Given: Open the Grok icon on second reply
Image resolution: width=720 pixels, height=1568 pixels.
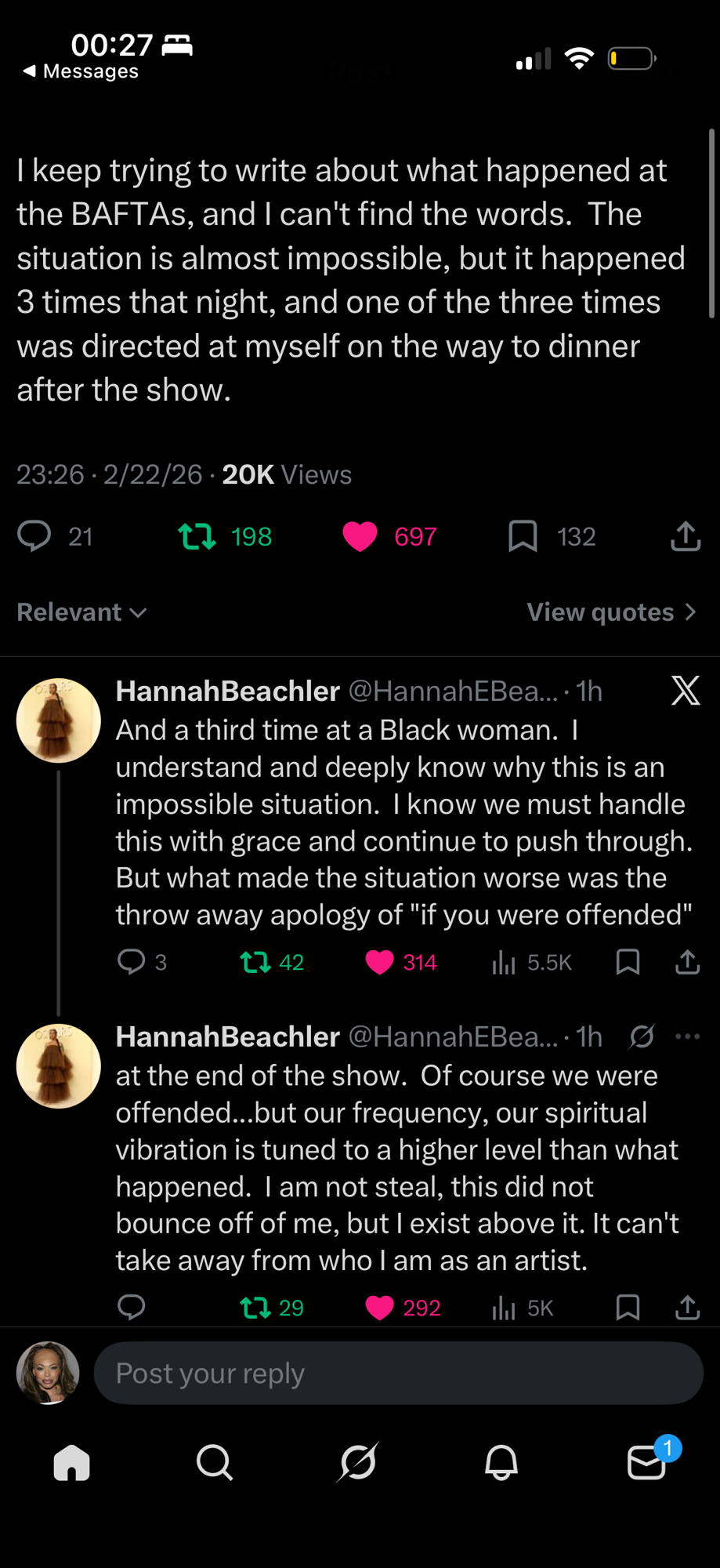Looking at the screenshot, I should point(642,1036).
